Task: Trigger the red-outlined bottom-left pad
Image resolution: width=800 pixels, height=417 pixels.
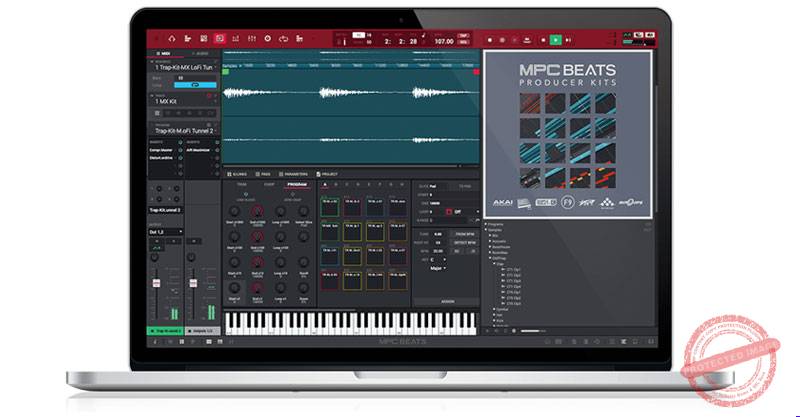Action: [x=330, y=281]
